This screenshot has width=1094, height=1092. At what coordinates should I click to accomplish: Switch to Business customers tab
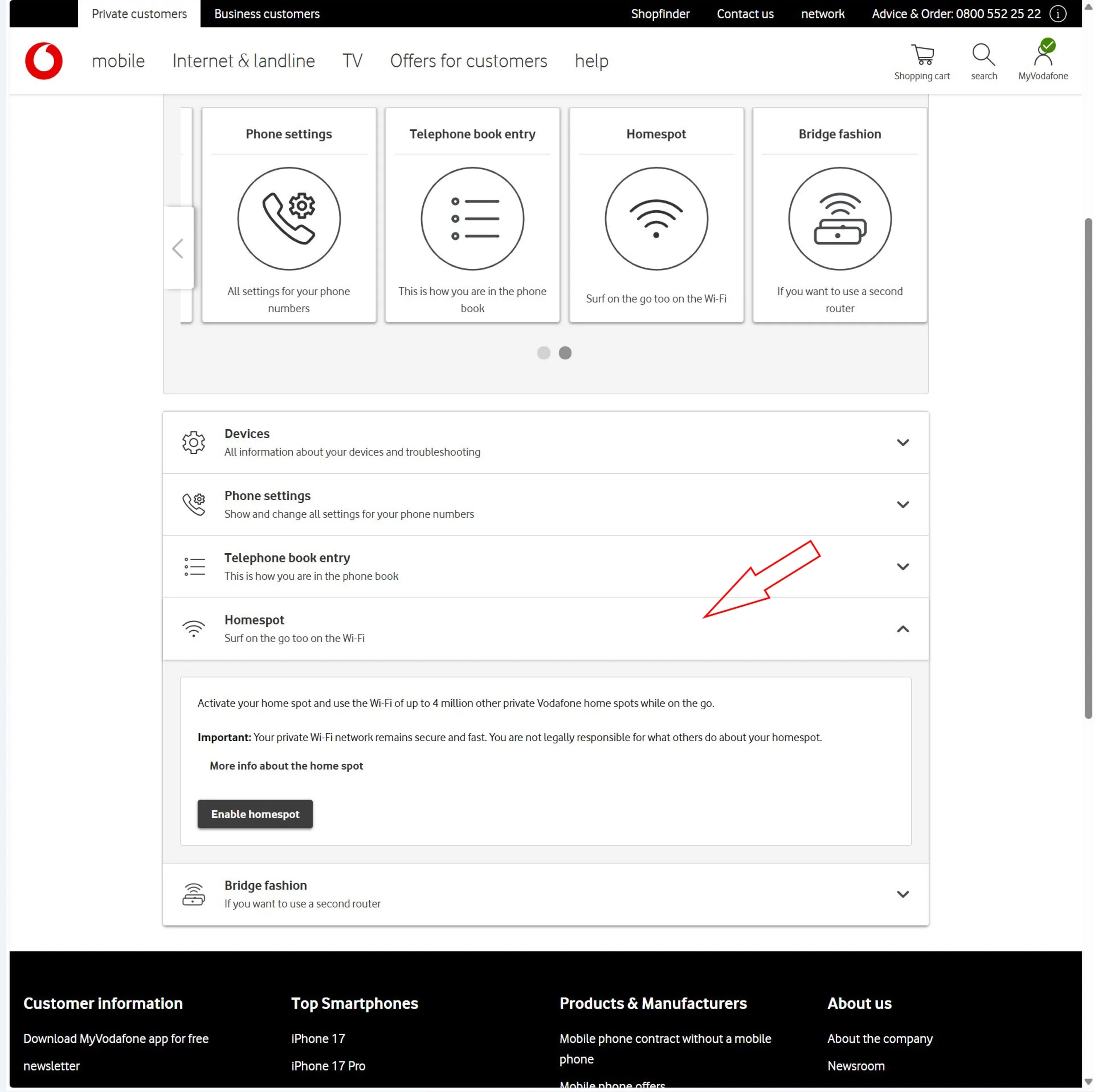(x=267, y=14)
